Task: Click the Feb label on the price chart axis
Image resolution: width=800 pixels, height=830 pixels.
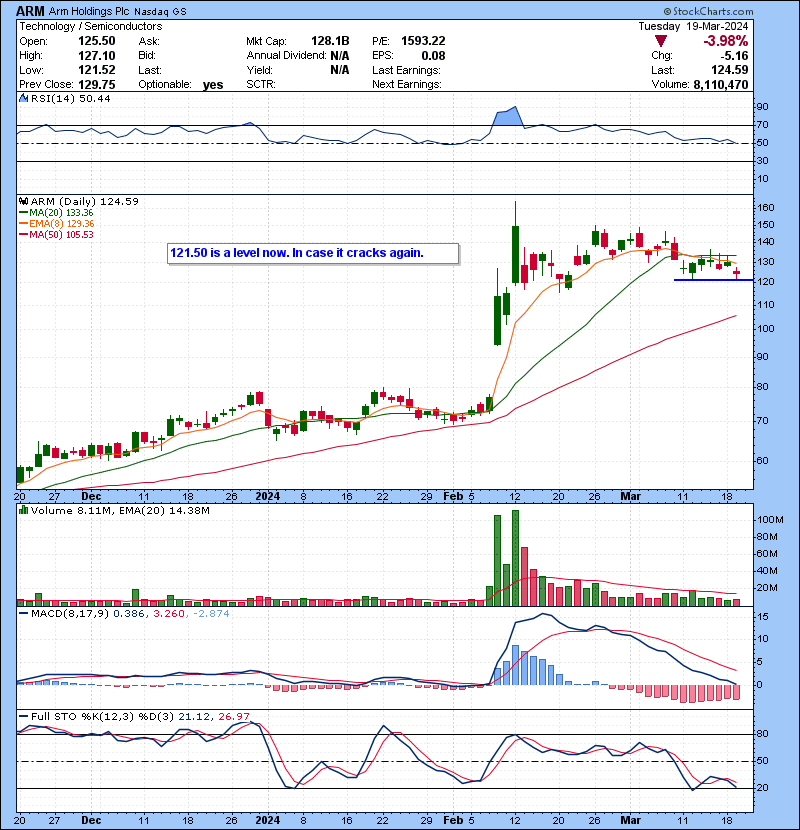Action: (x=453, y=497)
